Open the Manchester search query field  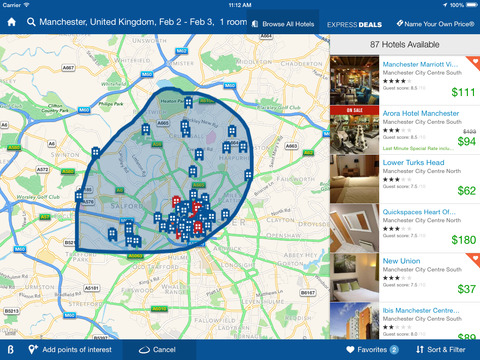tap(143, 22)
